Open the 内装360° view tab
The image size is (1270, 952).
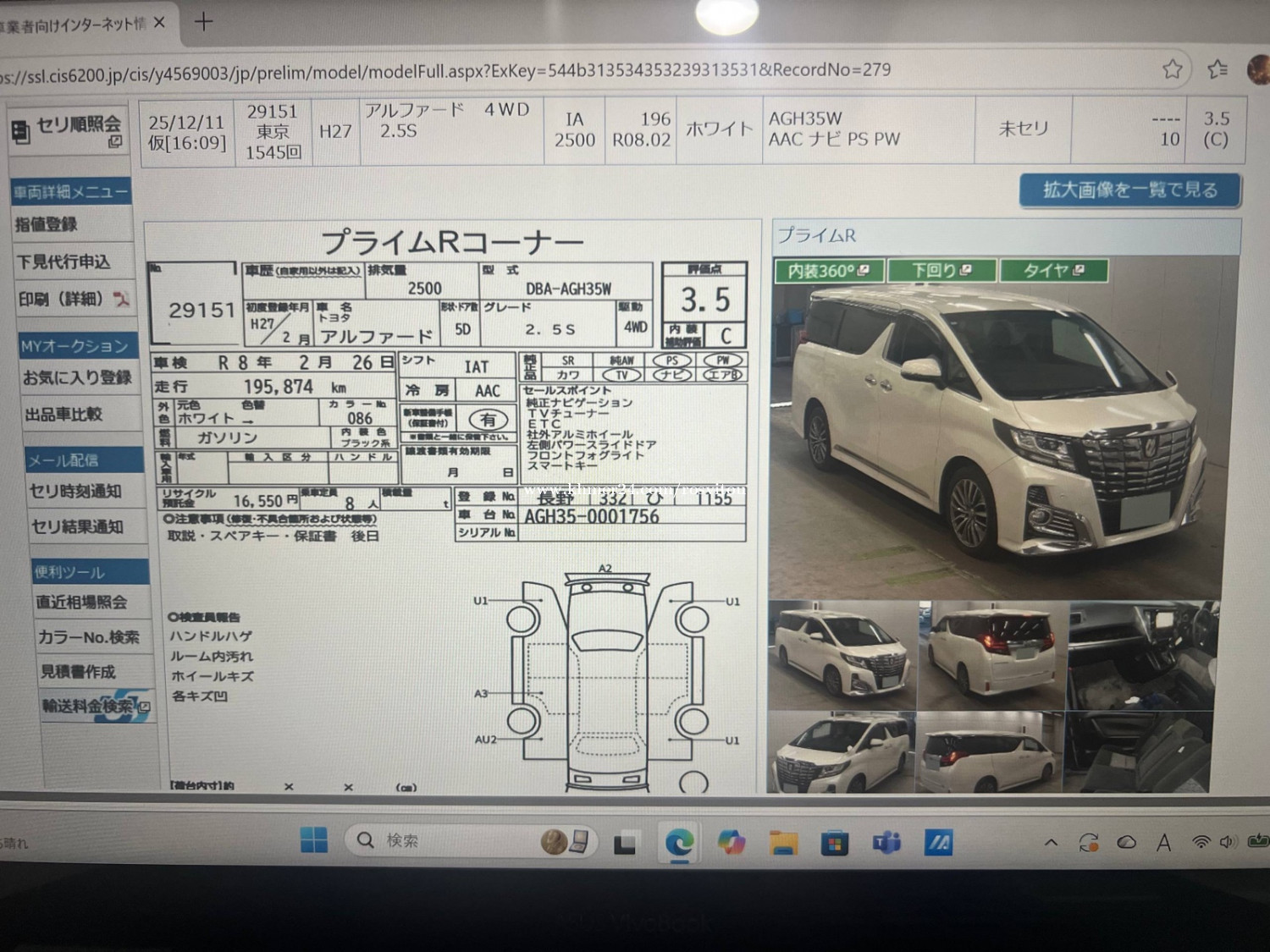pos(828,271)
